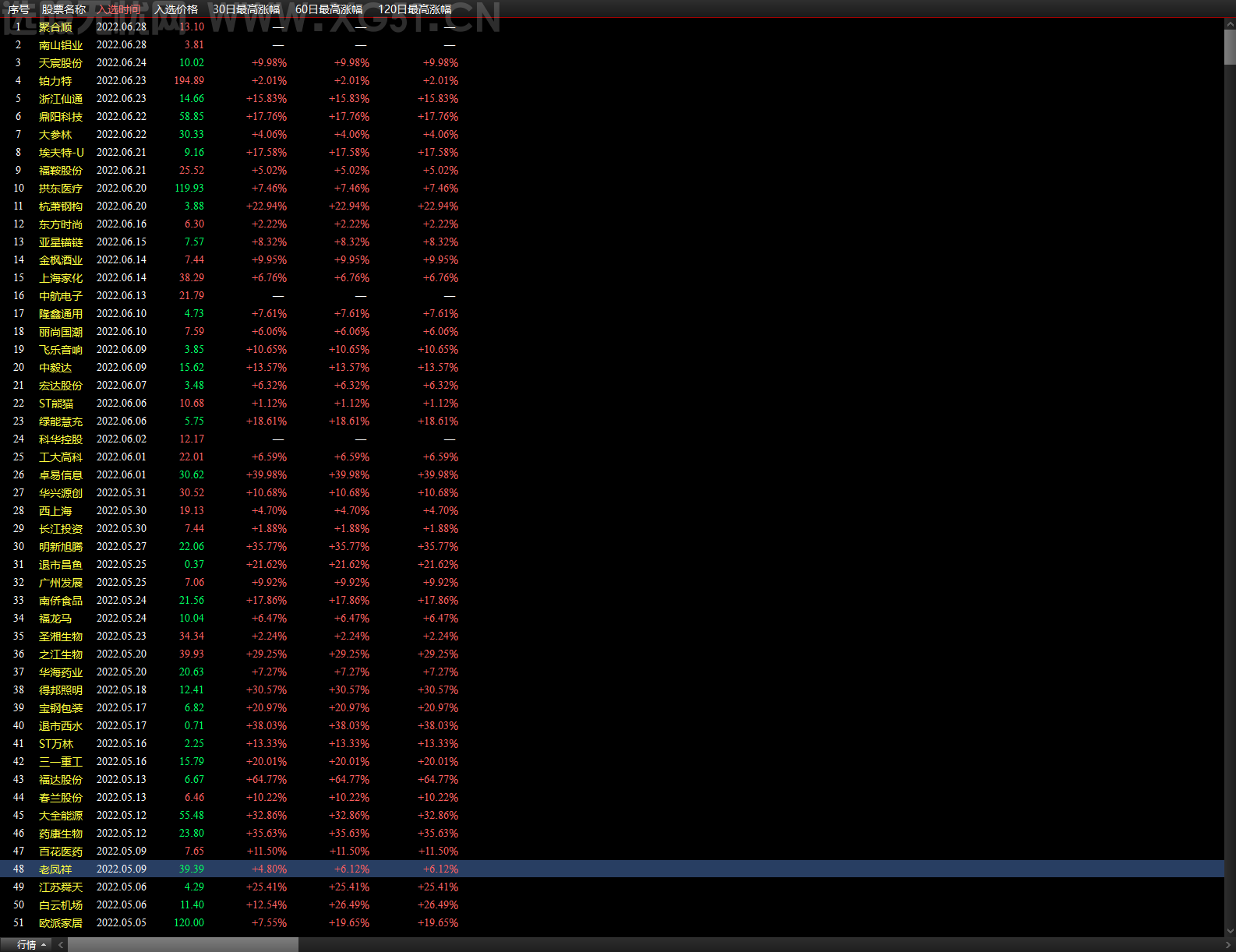Click the vertical scrollbar up arrow
Screen dimensions: 1236x952
click(1230, 25)
